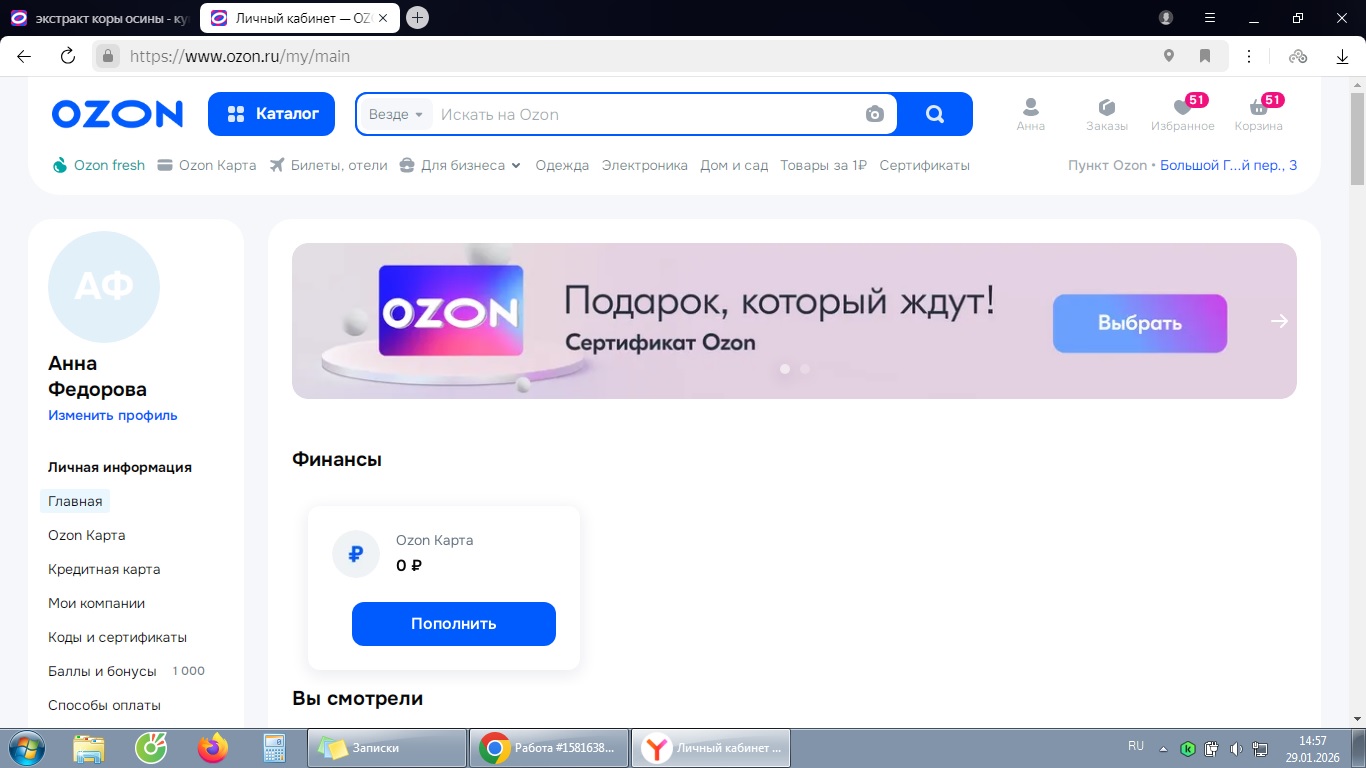Open the three-dot menu beside address bar

1249,56
